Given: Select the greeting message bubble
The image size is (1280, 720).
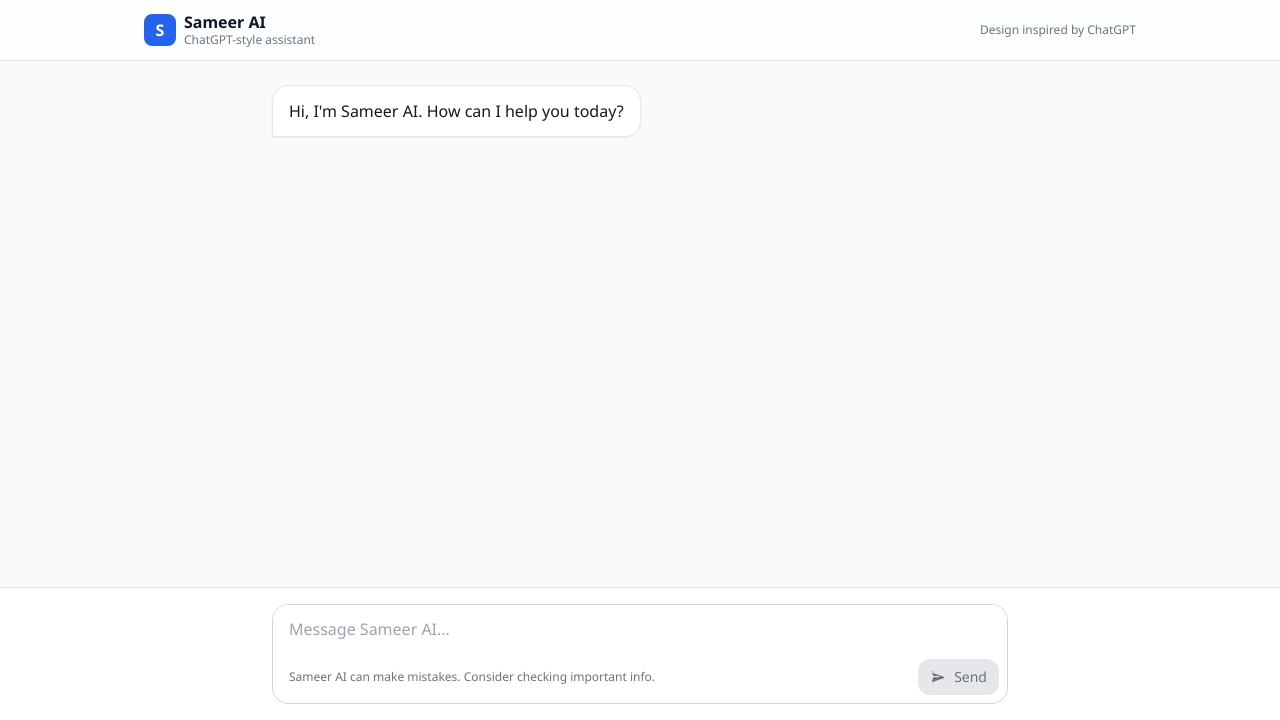Looking at the screenshot, I should [456, 111].
